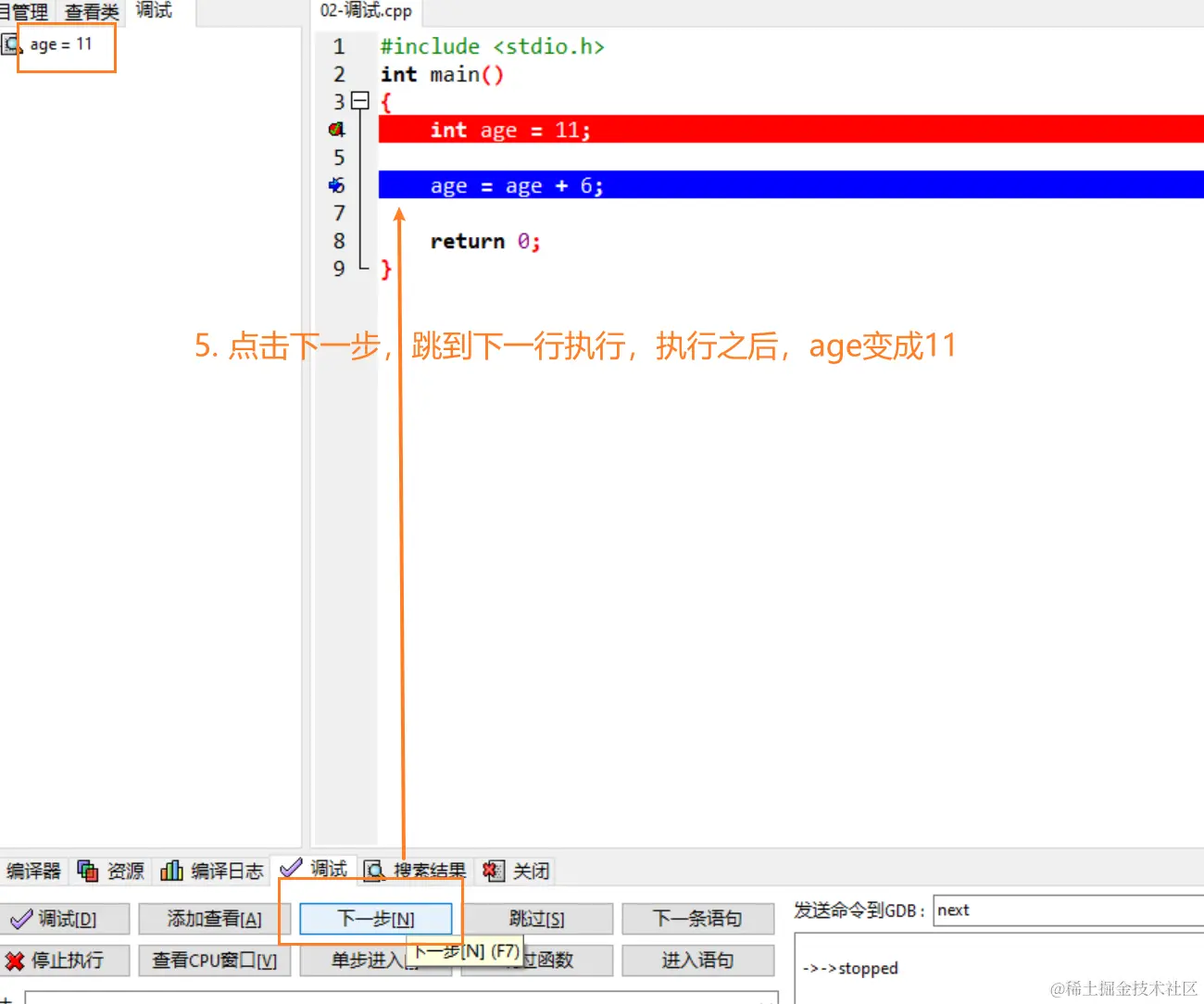The height and width of the screenshot is (1004, 1204).
Task: Click the watch icon beside age = 11
Action: 12,44
